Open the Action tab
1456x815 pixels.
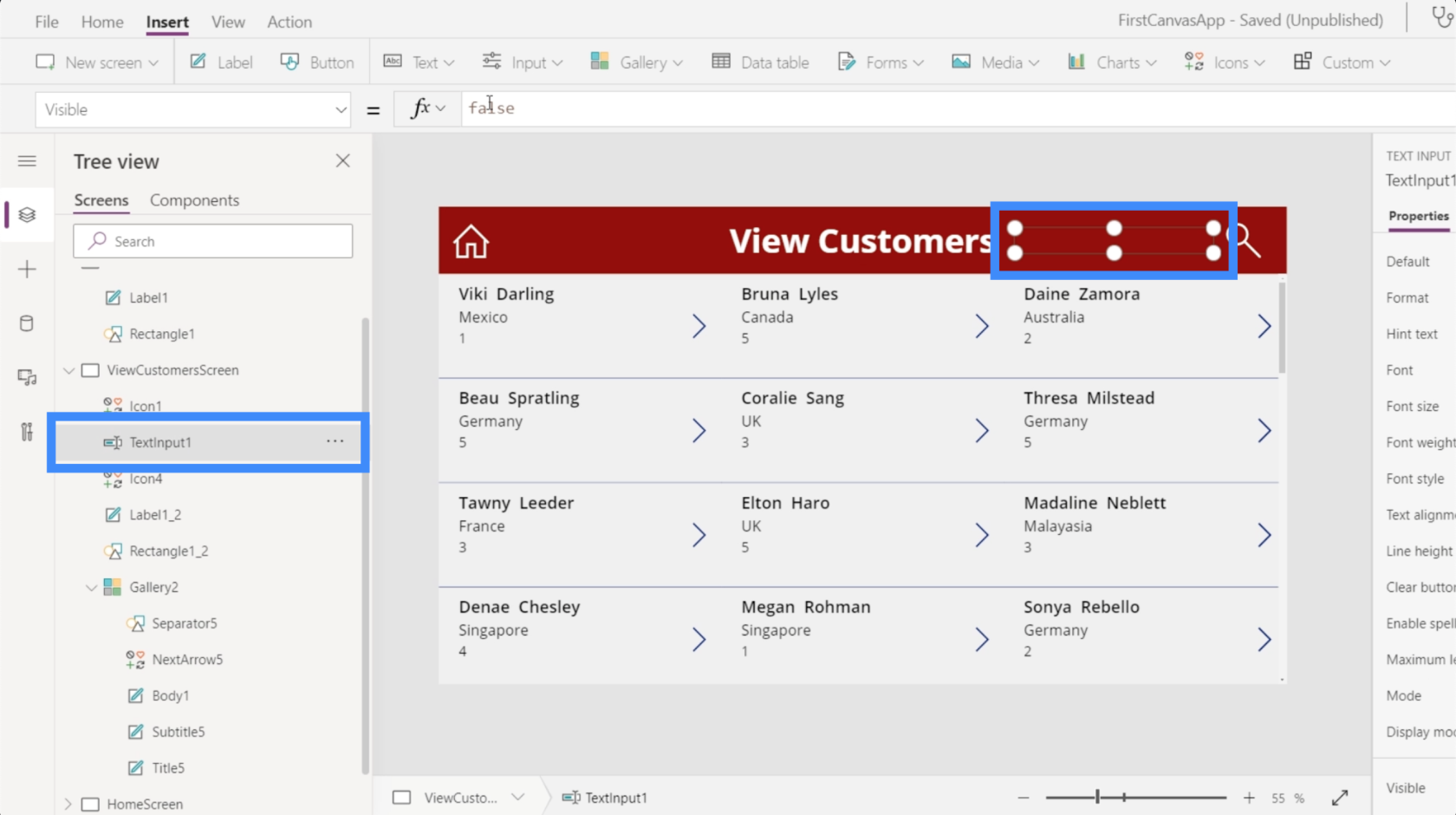pyautogui.click(x=289, y=22)
